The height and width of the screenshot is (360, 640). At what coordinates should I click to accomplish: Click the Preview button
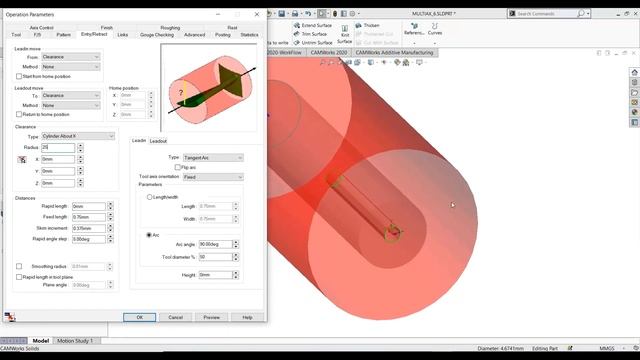pyautogui.click(x=211, y=318)
